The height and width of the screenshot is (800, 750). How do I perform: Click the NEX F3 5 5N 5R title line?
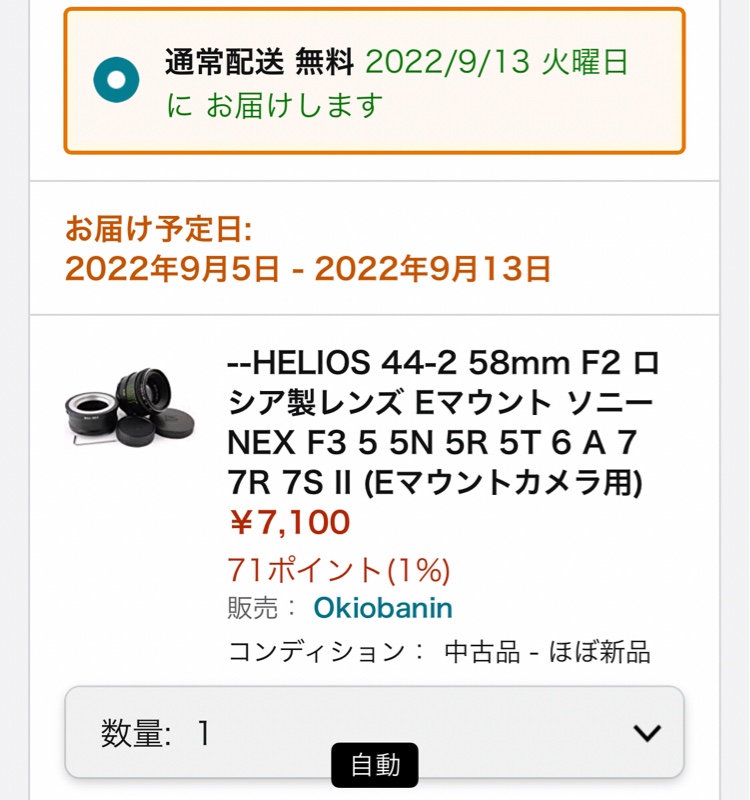[432, 442]
